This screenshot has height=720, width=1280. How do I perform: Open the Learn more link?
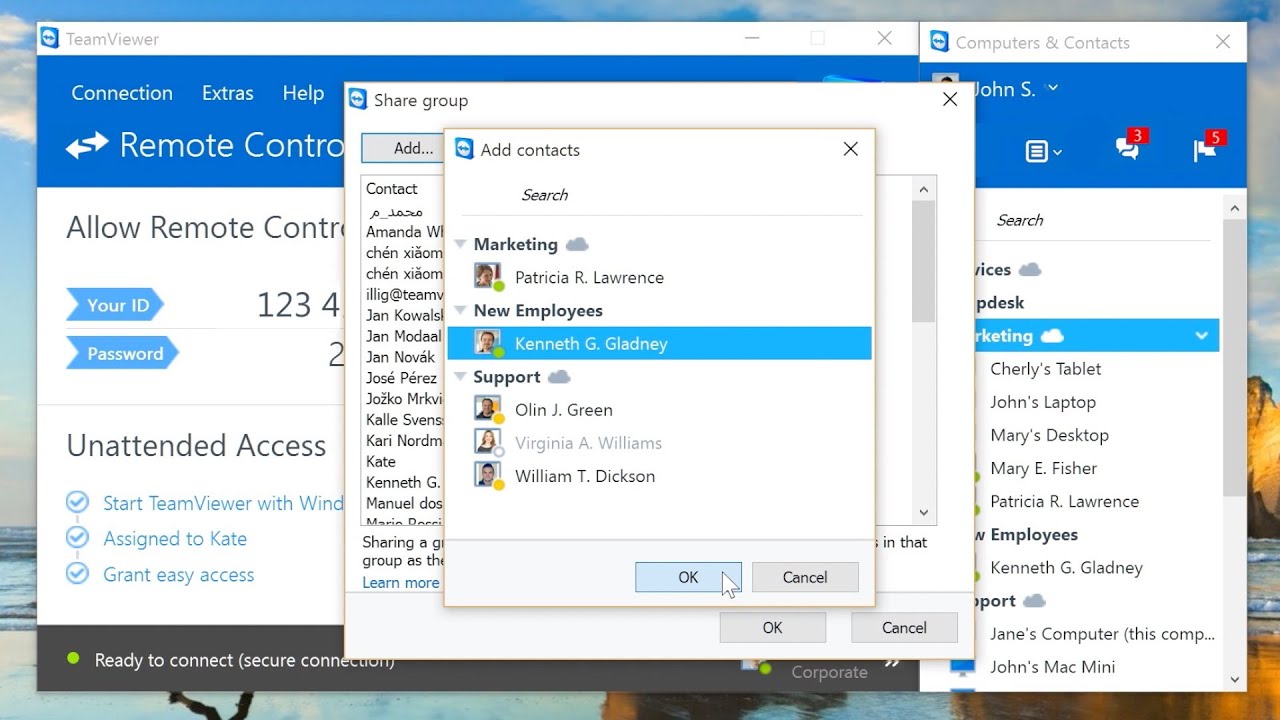pyautogui.click(x=401, y=582)
